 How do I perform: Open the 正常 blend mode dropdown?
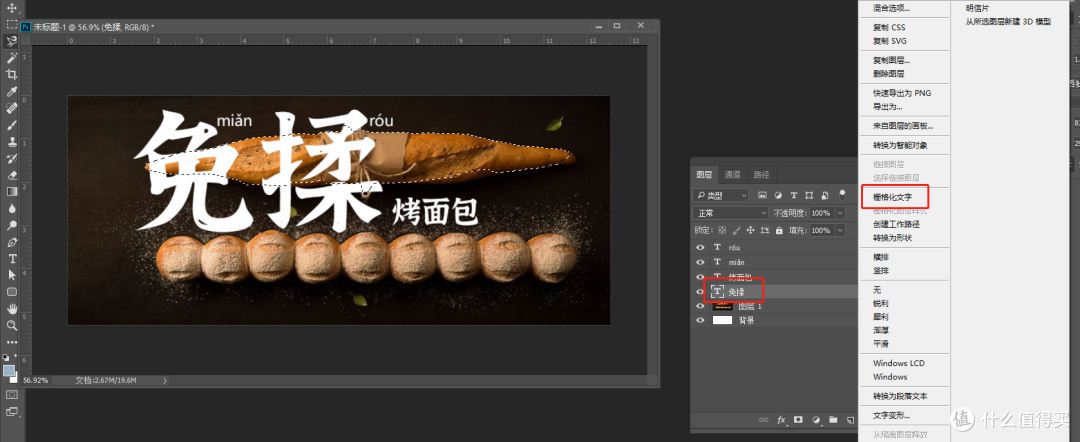tap(731, 213)
